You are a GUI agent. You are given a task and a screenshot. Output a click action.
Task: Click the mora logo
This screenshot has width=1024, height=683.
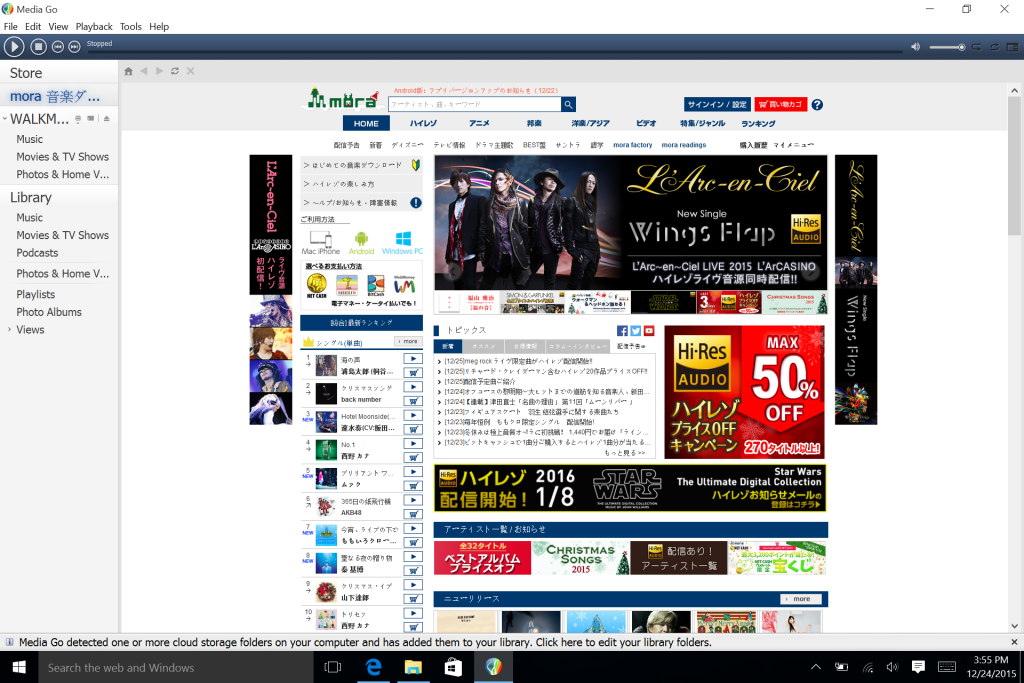(x=343, y=99)
